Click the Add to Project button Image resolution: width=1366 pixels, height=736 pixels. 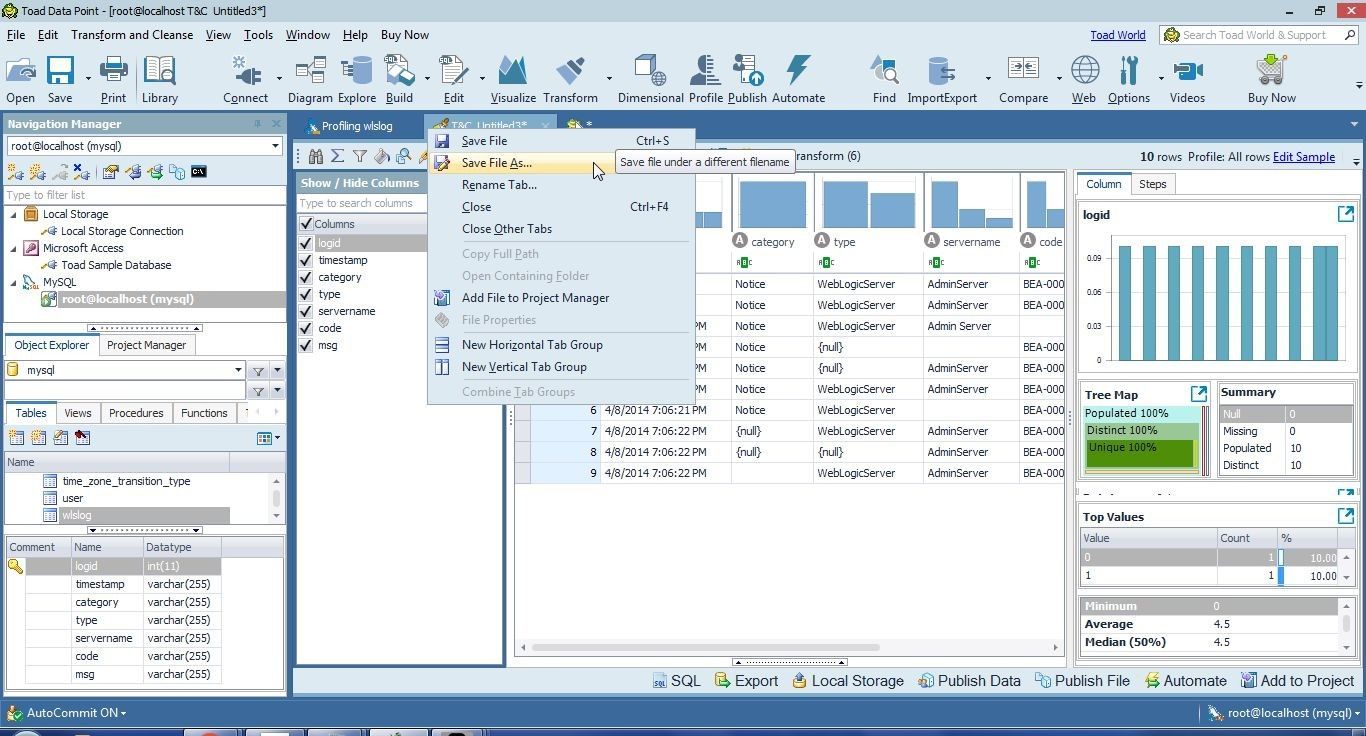(1297, 681)
